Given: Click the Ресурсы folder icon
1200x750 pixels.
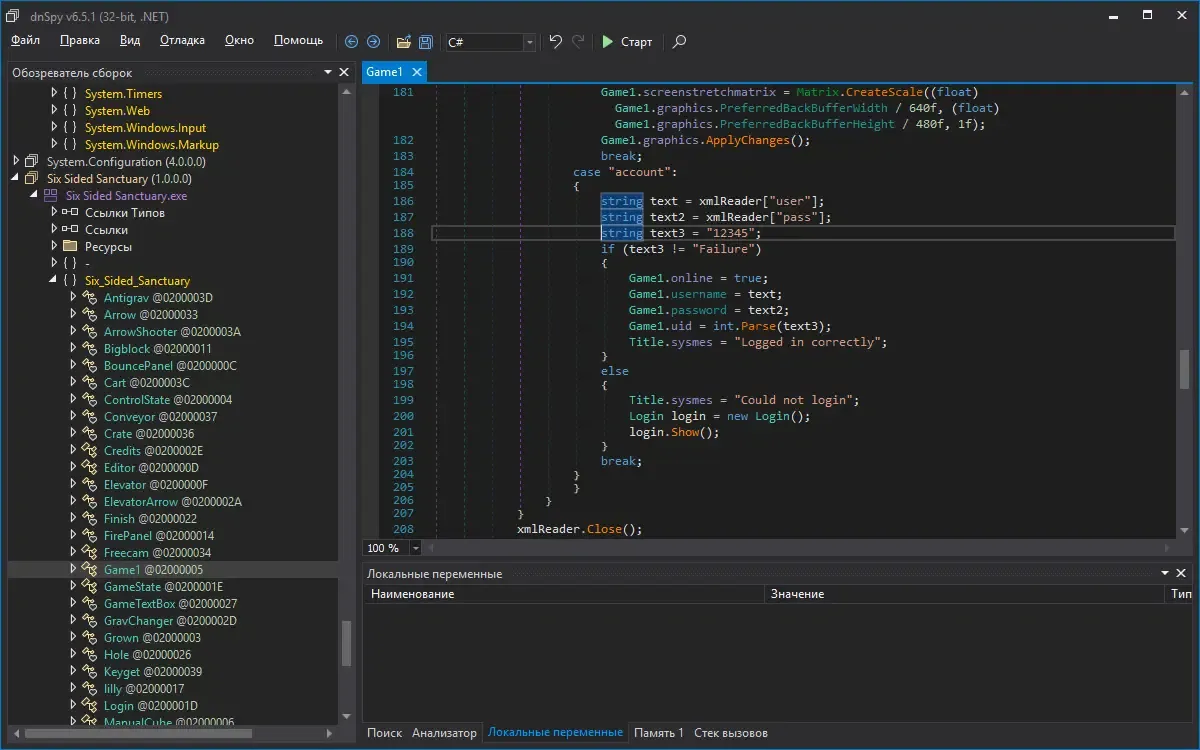Looking at the screenshot, I should [x=70, y=247].
